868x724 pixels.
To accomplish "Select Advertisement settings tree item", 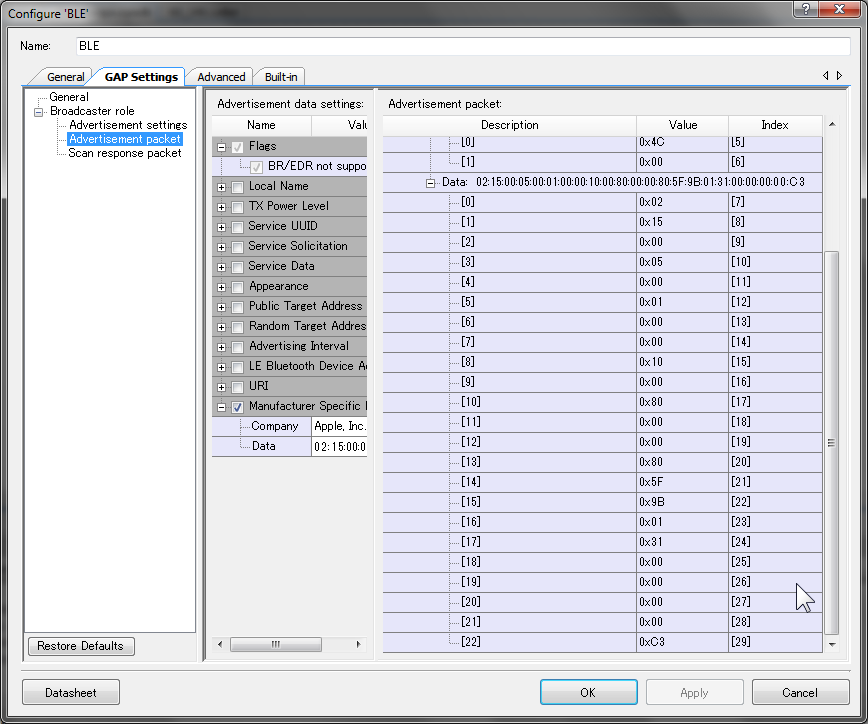I will pos(128,125).
